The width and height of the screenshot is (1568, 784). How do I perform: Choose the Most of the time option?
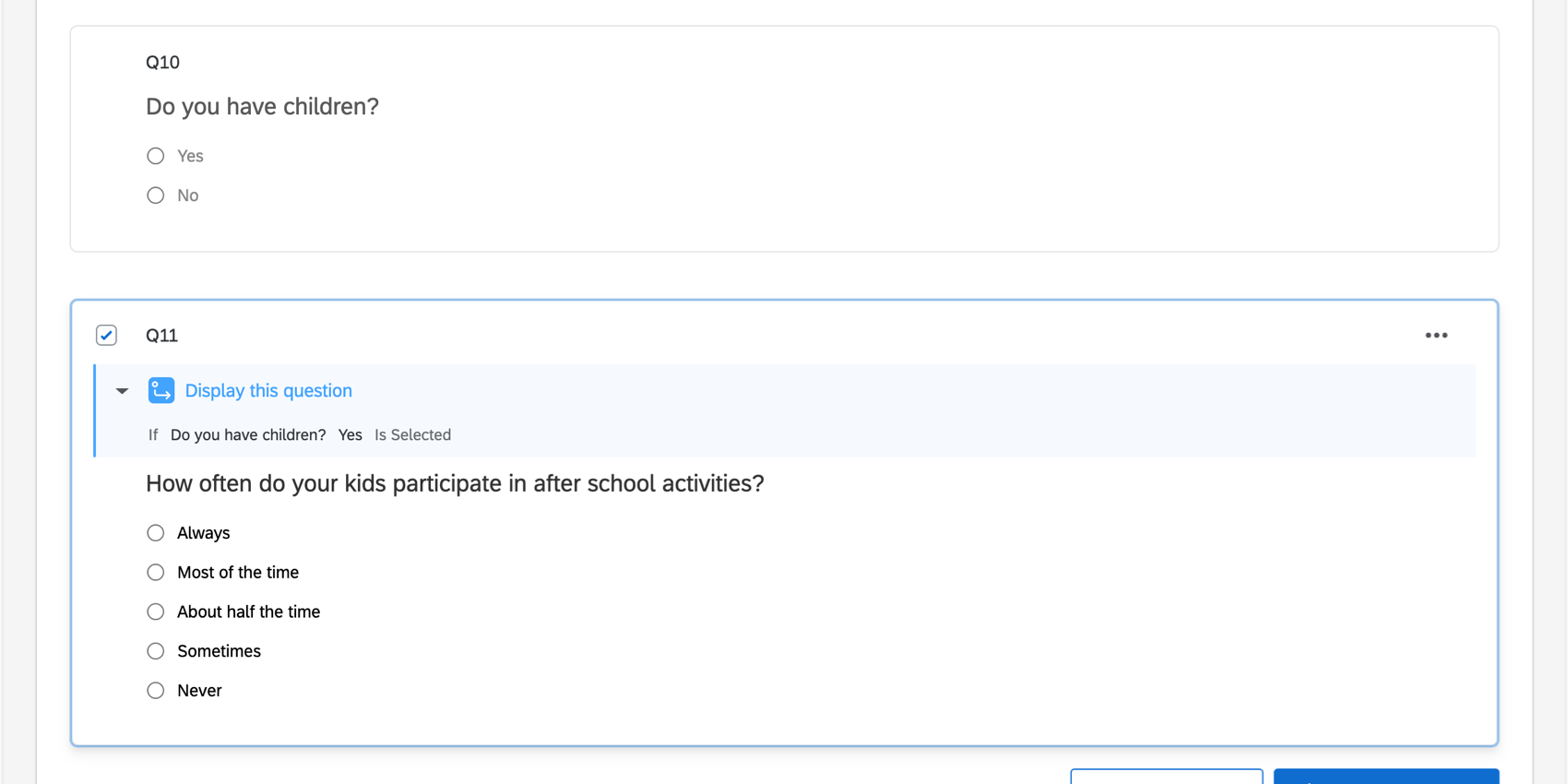click(155, 572)
